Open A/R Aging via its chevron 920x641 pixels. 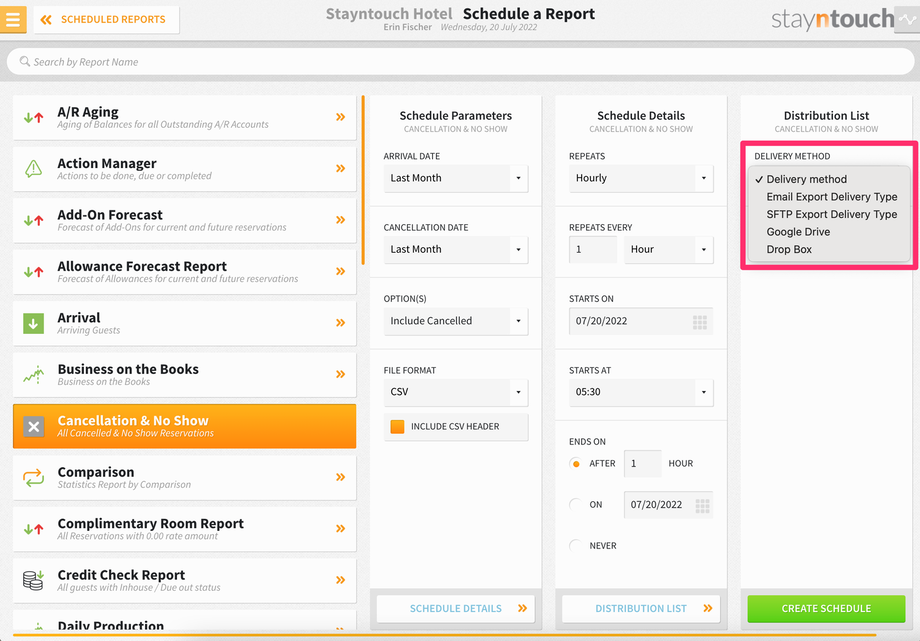click(x=340, y=117)
